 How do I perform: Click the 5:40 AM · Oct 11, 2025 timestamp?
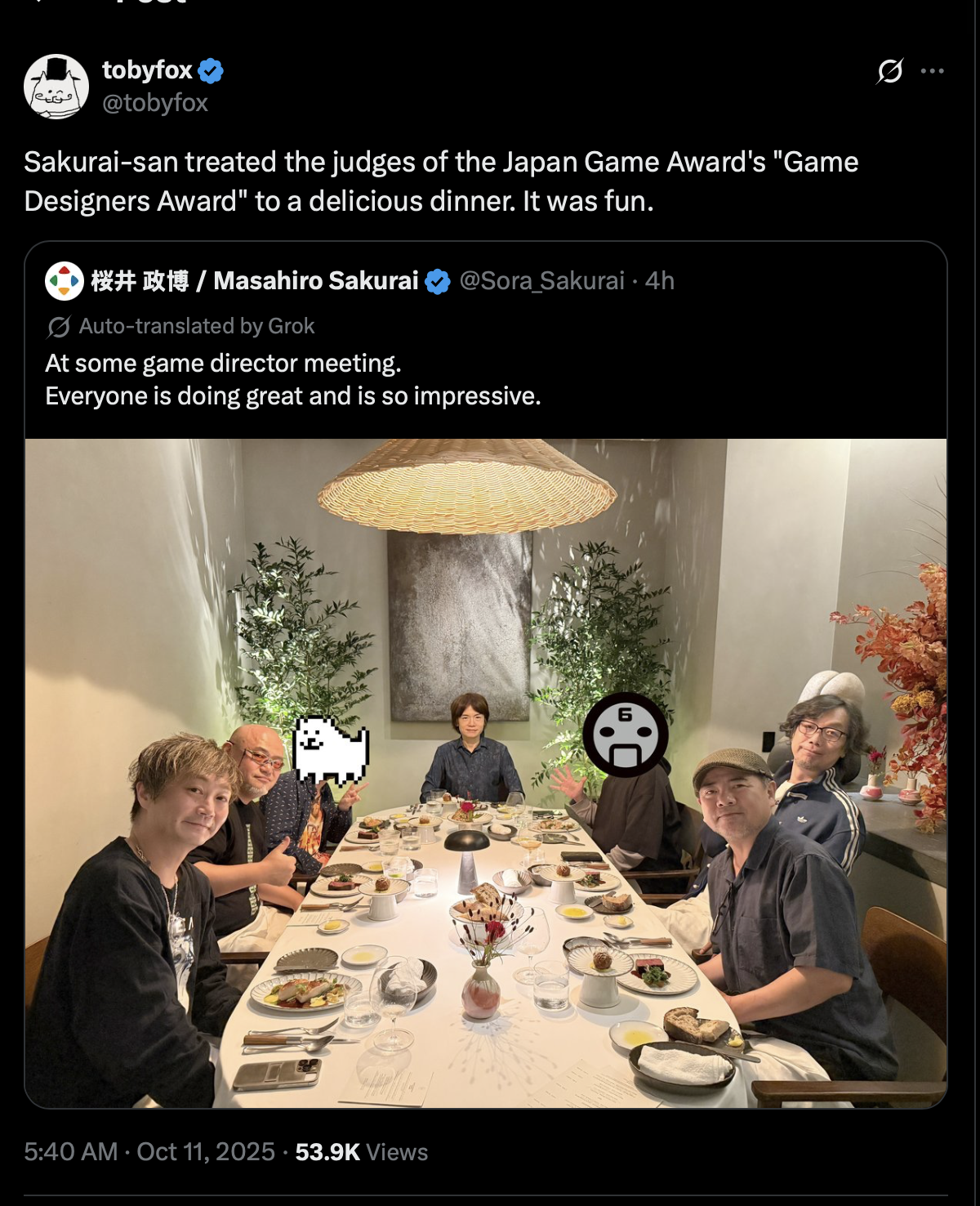point(149,1152)
